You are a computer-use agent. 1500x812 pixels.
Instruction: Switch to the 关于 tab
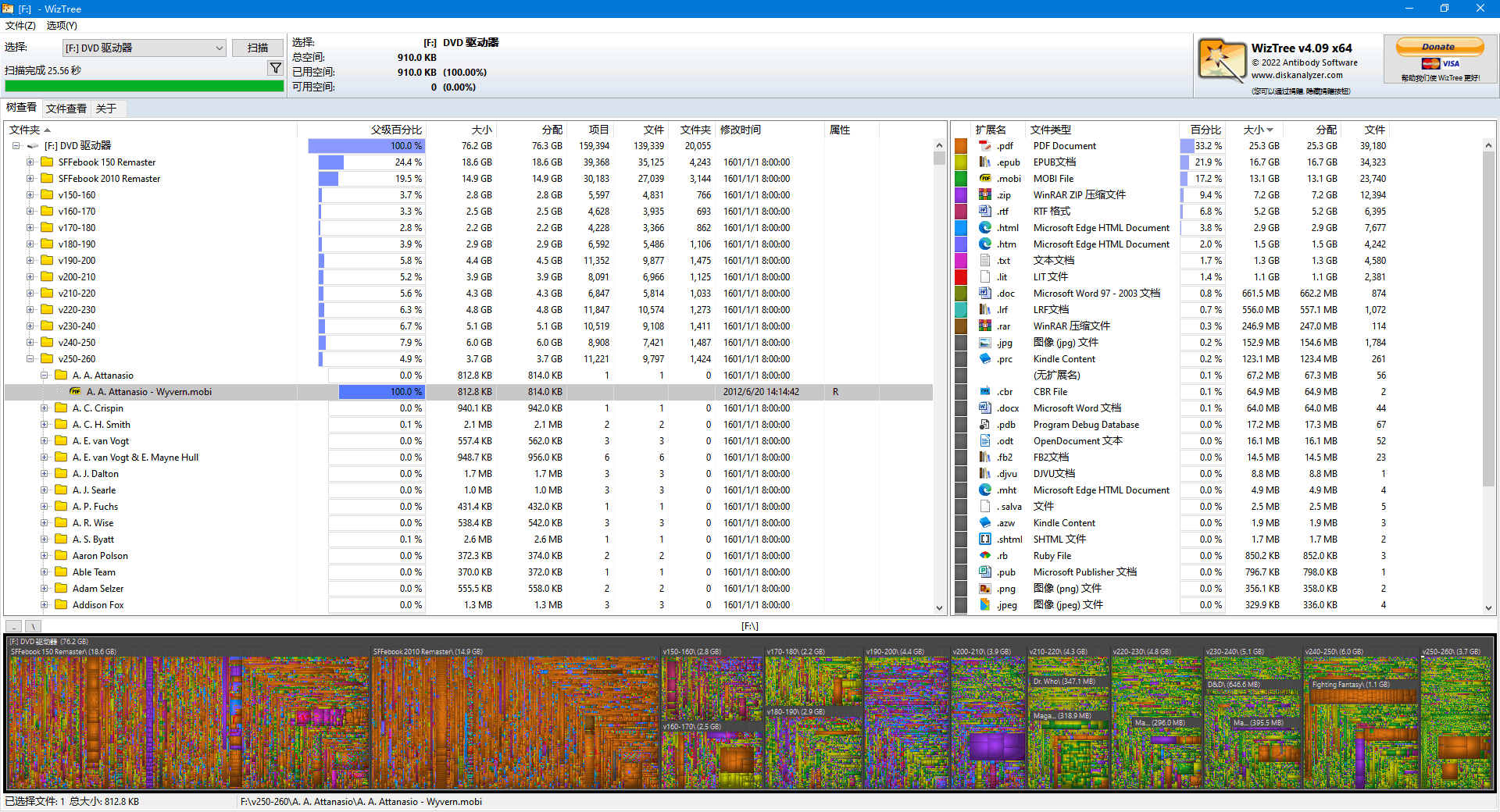tap(106, 109)
